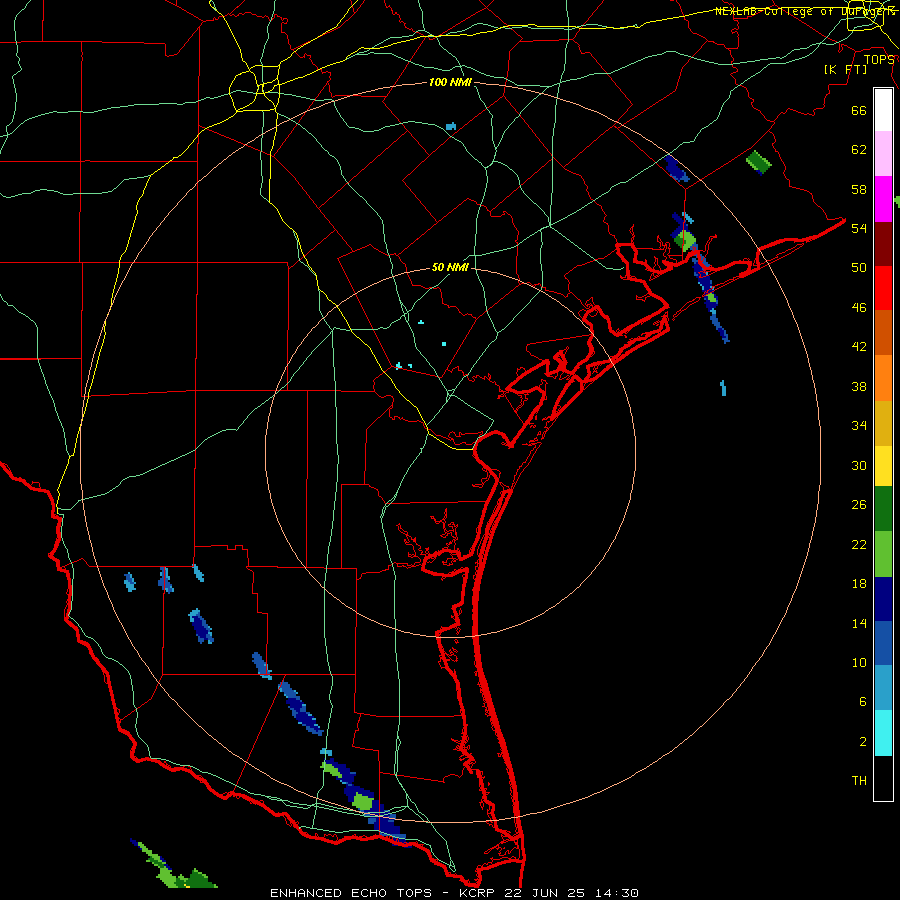Screen dimensions: 900x900
Task: Click the light pink 62 kft legend swatch
Action: click(883, 153)
